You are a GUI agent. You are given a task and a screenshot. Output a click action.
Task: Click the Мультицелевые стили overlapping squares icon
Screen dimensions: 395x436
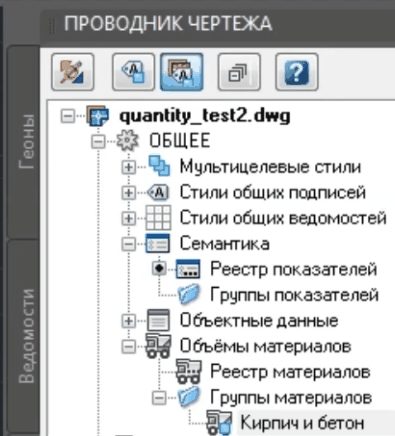(x=159, y=166)
